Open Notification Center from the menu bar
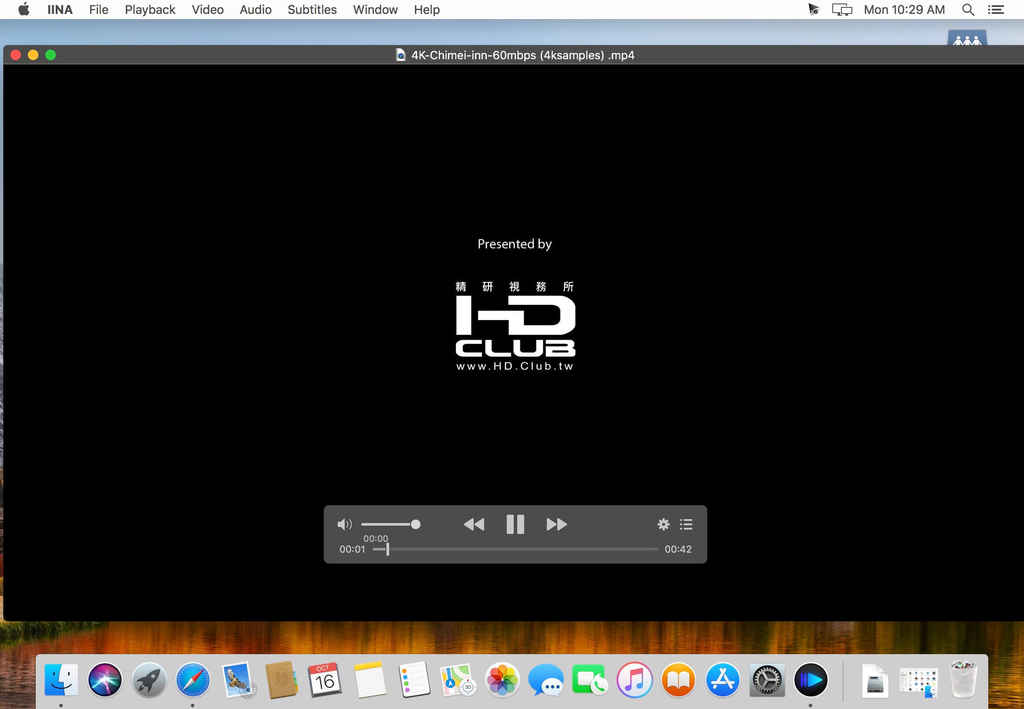The height and width of the screenshot is (709, 1024). pos(996,10)
